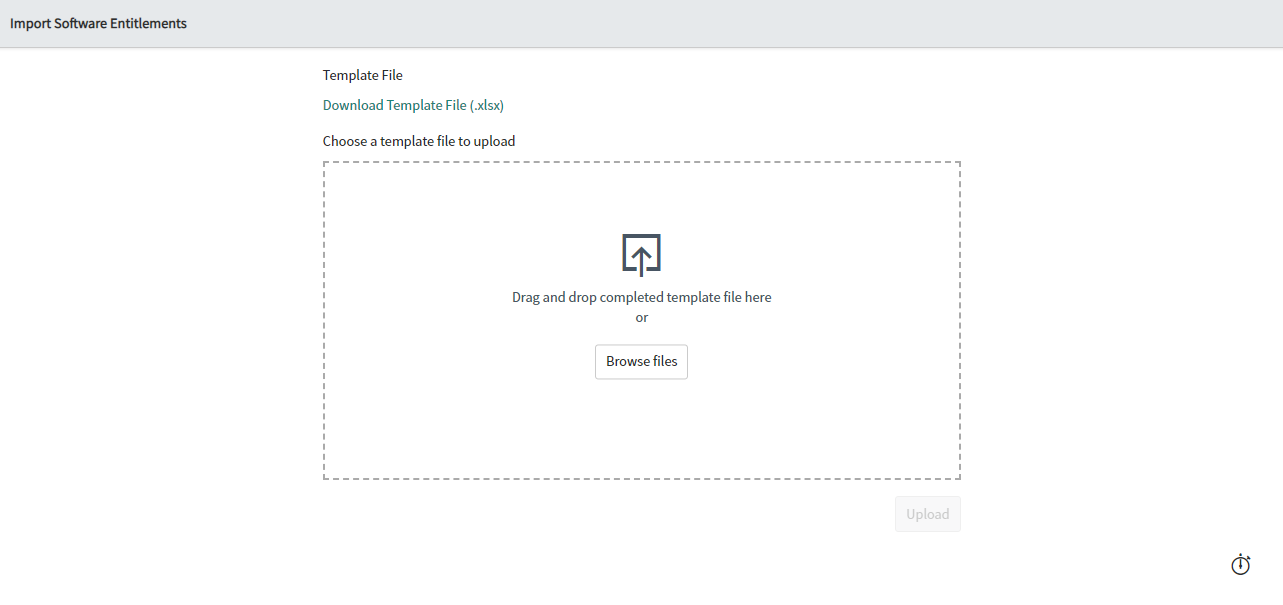Select the Template File section label
The height and width of the screenshot is (605, 1283).
362,74
